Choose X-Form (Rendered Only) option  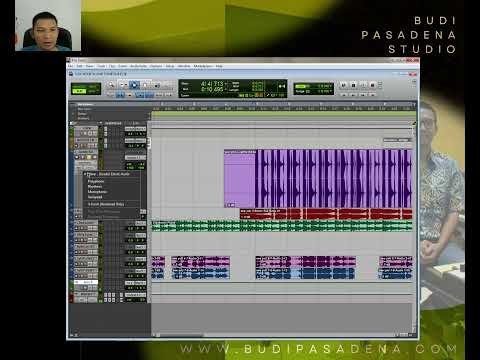coord(112,204)
